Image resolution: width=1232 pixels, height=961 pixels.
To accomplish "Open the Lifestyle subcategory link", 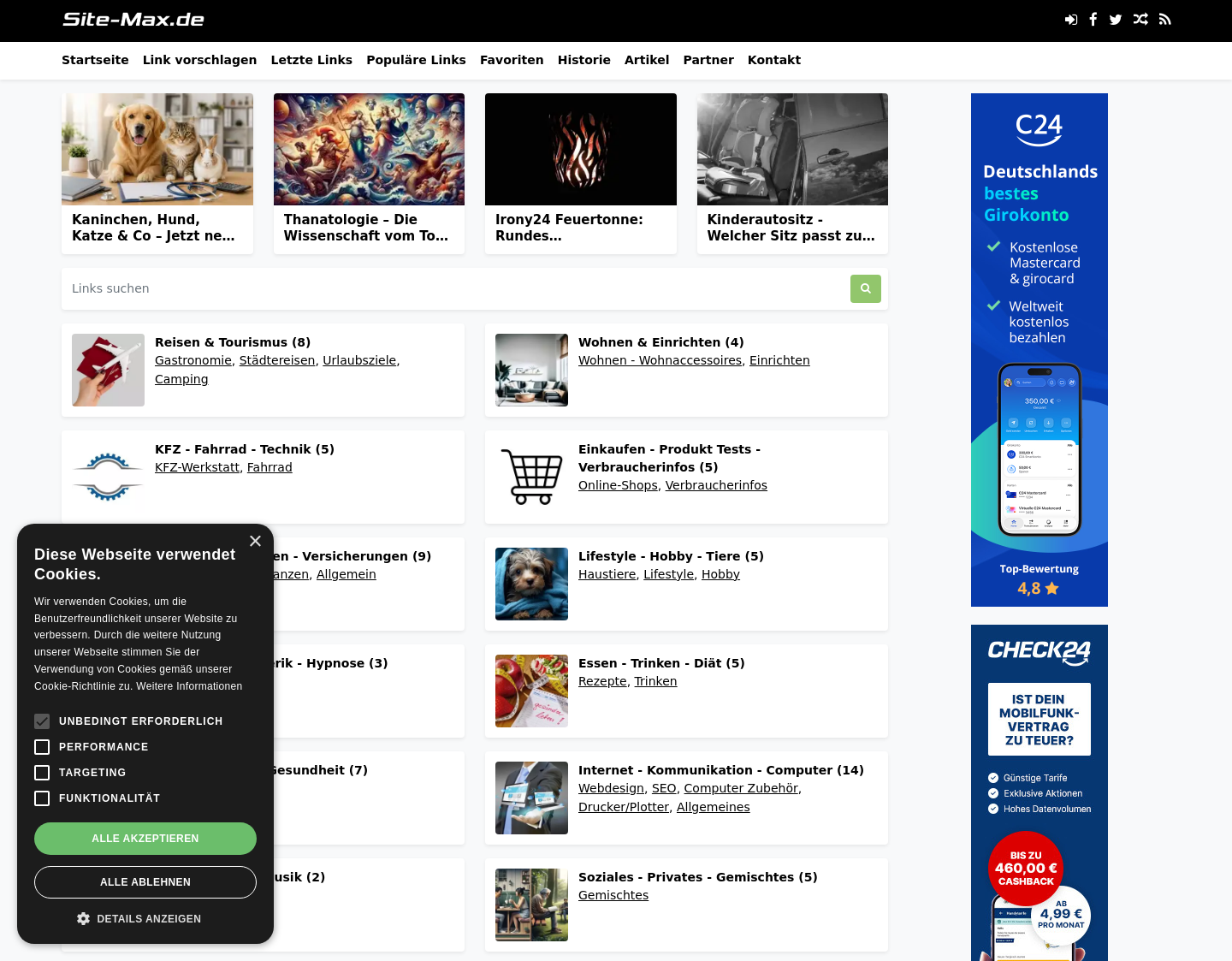I will [x=669, y=574].
